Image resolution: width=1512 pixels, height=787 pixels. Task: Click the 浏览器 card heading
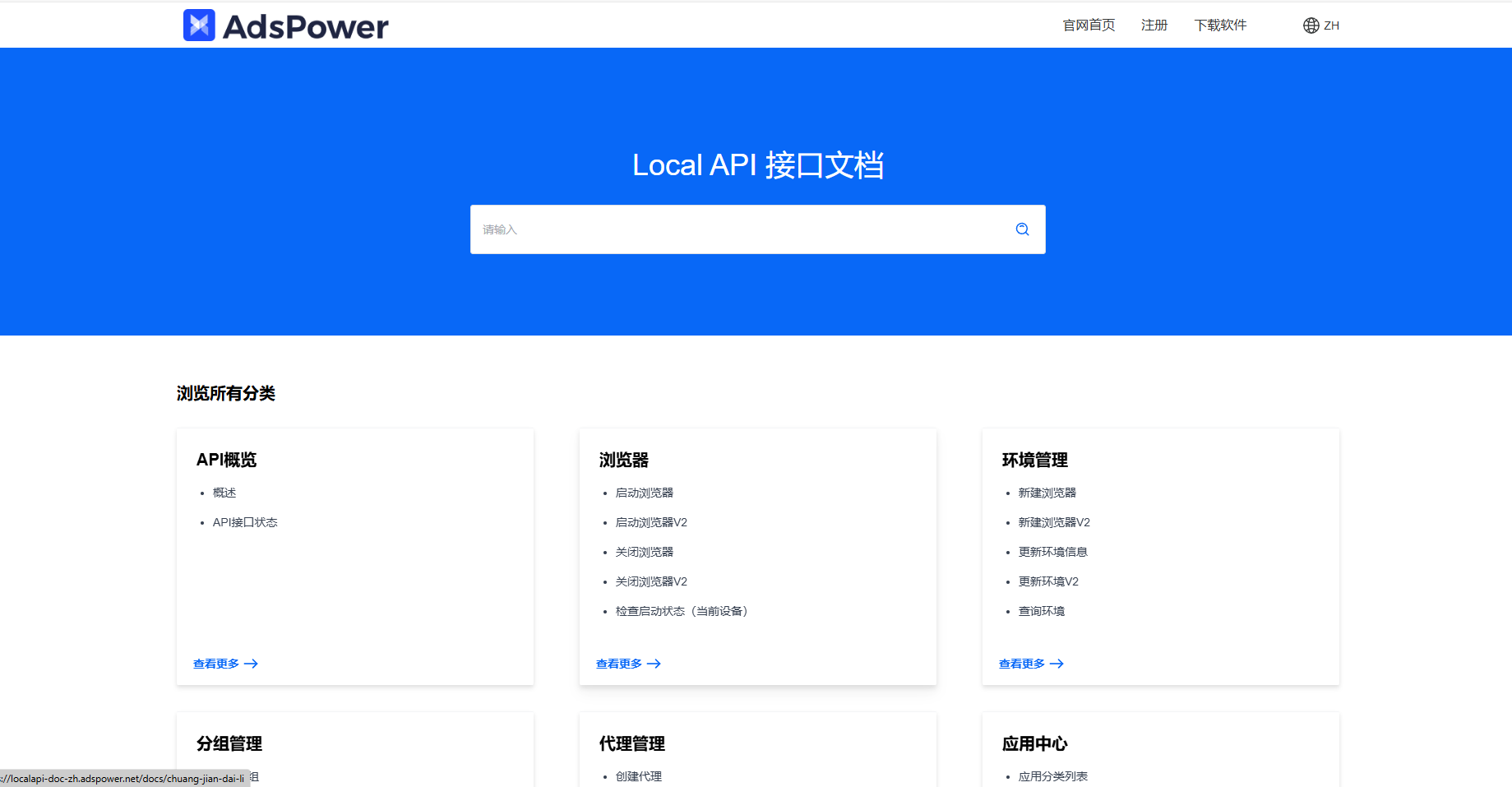pyautogui.click(x=624, y=460)
